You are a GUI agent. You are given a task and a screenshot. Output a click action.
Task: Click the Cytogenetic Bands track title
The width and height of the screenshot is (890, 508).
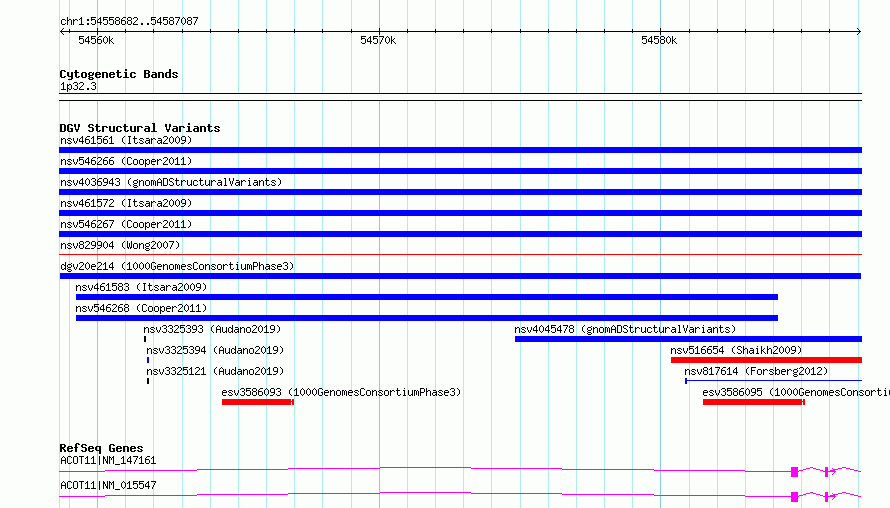click(x=119, y=74)
